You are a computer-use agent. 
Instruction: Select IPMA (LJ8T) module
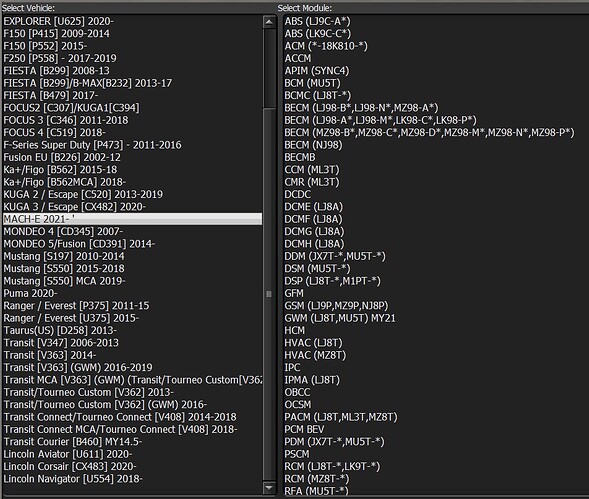click(312, 380)
